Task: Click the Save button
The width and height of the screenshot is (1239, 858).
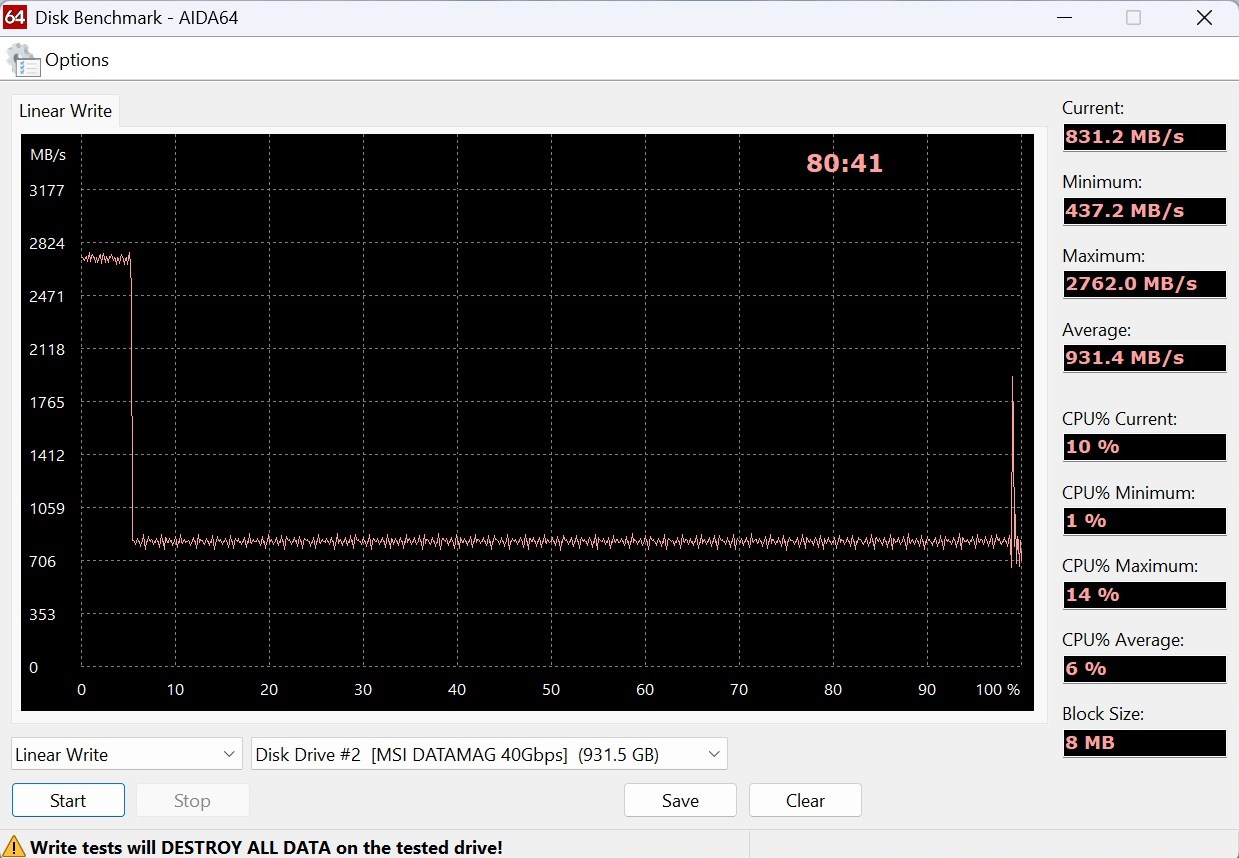Action: pos(680,800)
